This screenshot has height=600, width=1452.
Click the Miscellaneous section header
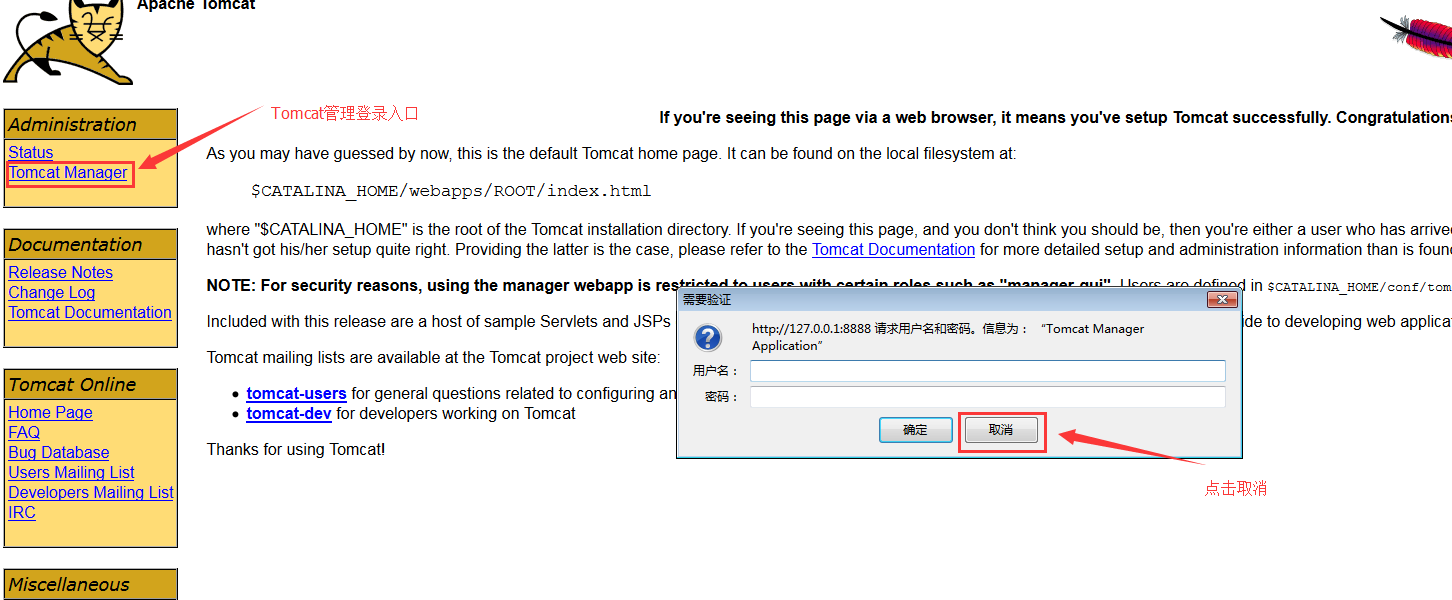click(91, 585)
